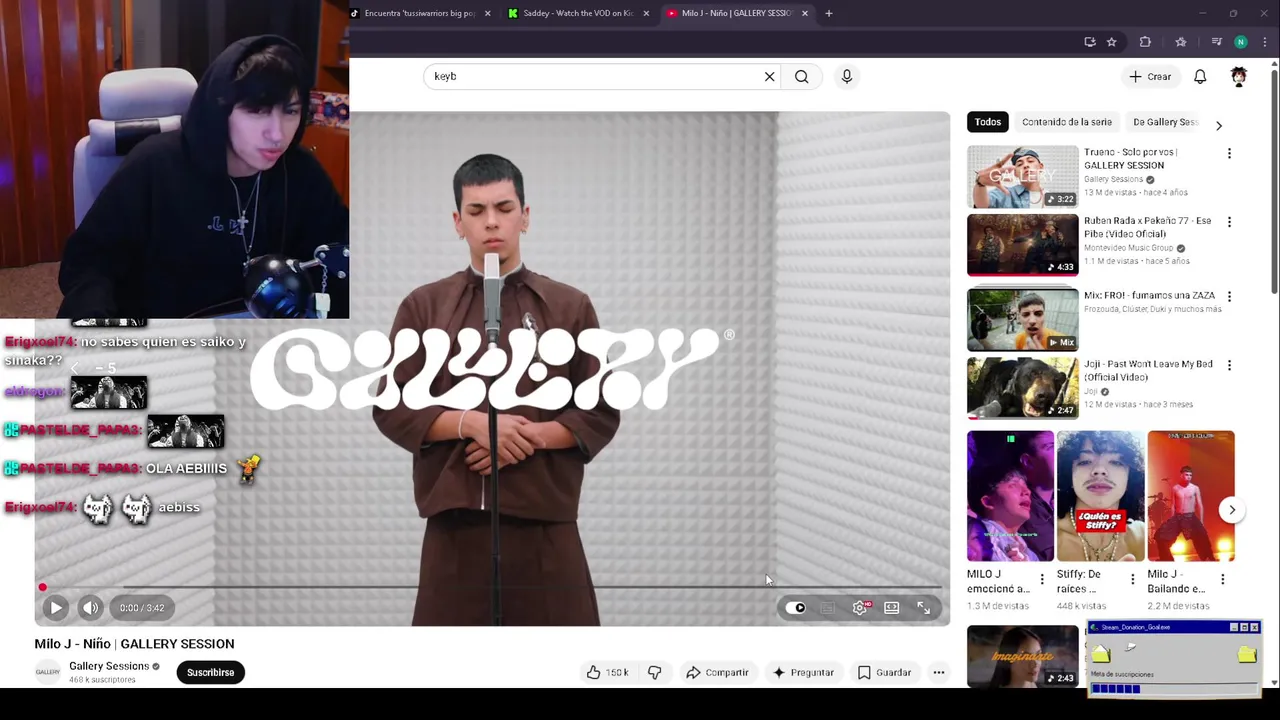
Task: Open the bookmarks/favorites toolbar star icon
Action: 1181,42
